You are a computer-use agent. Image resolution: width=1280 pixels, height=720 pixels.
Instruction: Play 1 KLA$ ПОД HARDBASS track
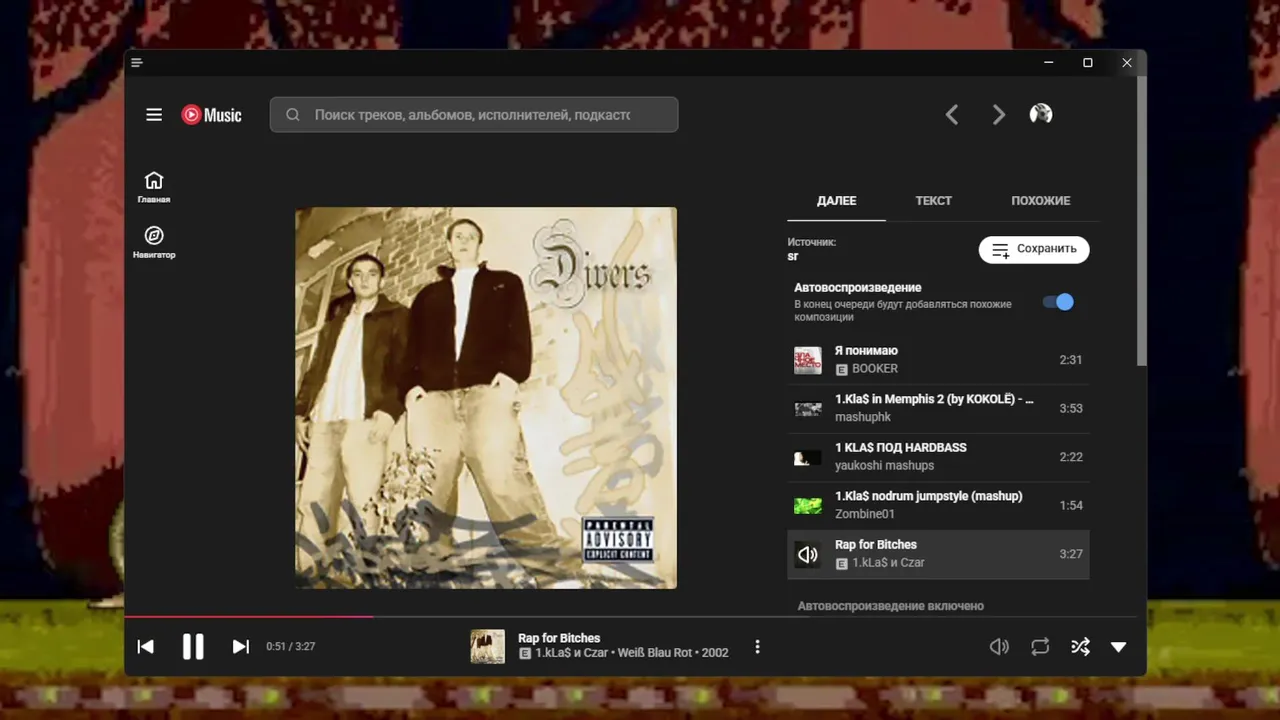point(938,457)
